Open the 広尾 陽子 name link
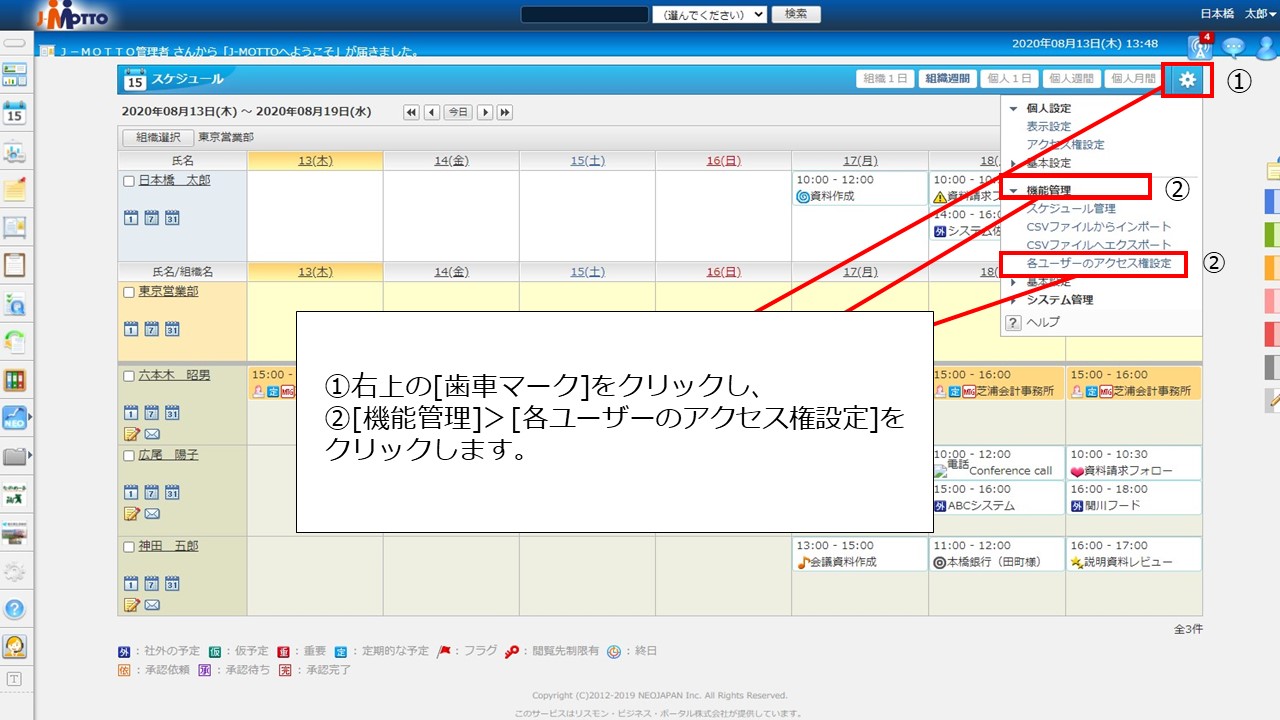This screenshot has width=1280, height=720. [168, 454]
